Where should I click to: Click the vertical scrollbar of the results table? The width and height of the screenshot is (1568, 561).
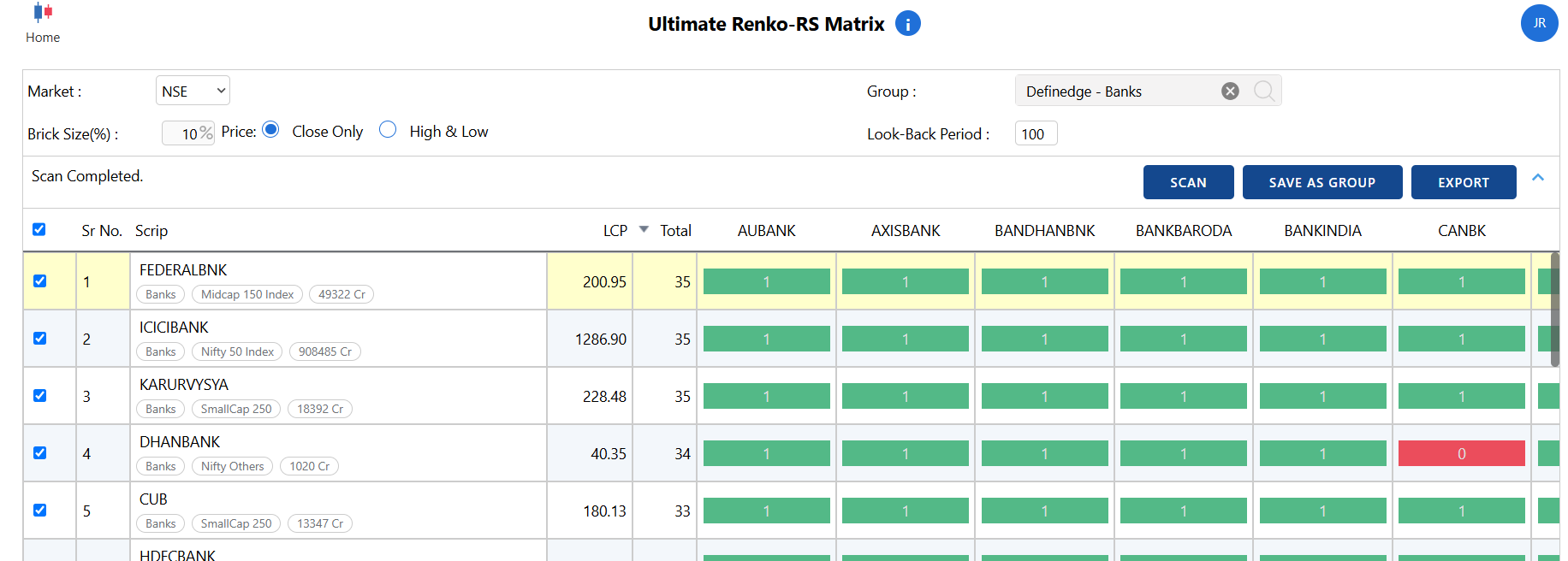1554,310
